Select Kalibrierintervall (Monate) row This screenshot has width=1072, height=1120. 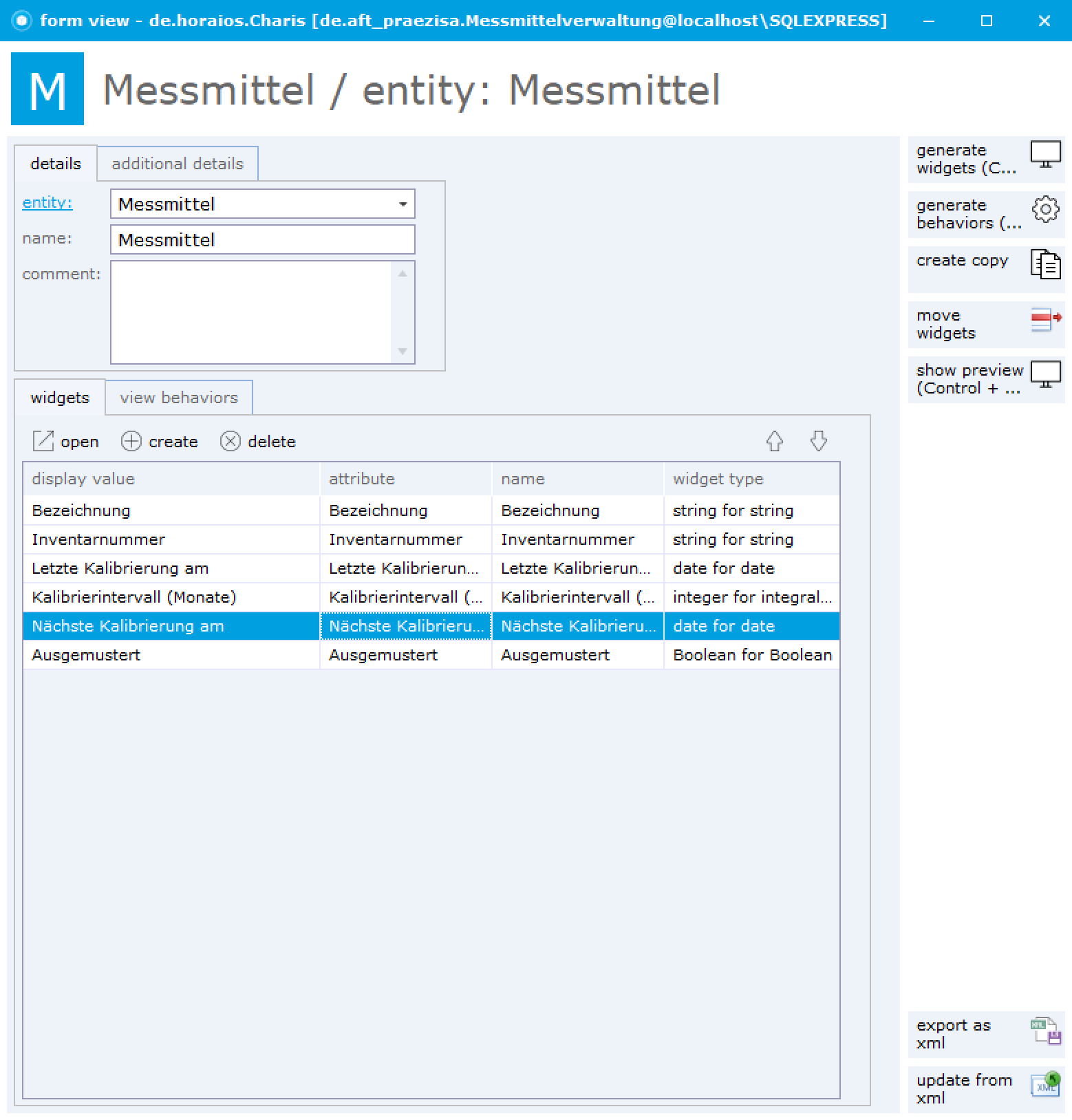click(171, 597)
